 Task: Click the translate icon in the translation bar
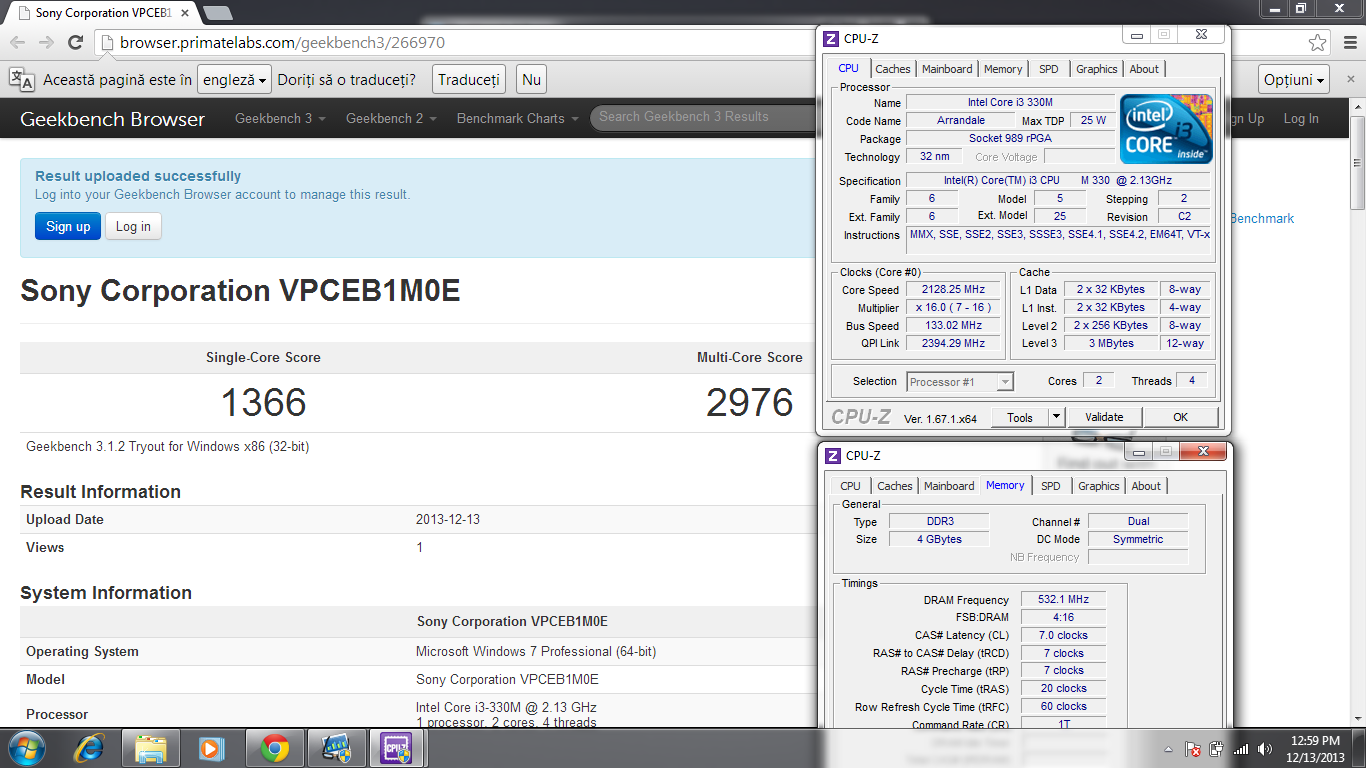21,79
